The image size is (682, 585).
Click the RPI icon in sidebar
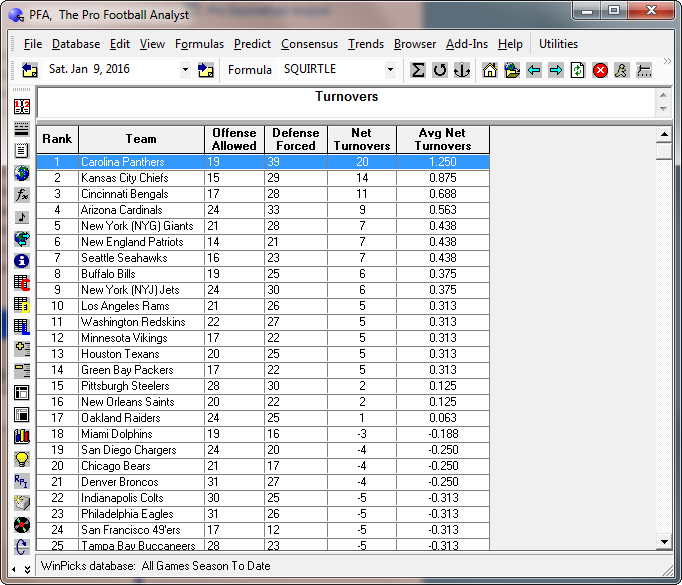pyautogui.click(x=22, y=481)
